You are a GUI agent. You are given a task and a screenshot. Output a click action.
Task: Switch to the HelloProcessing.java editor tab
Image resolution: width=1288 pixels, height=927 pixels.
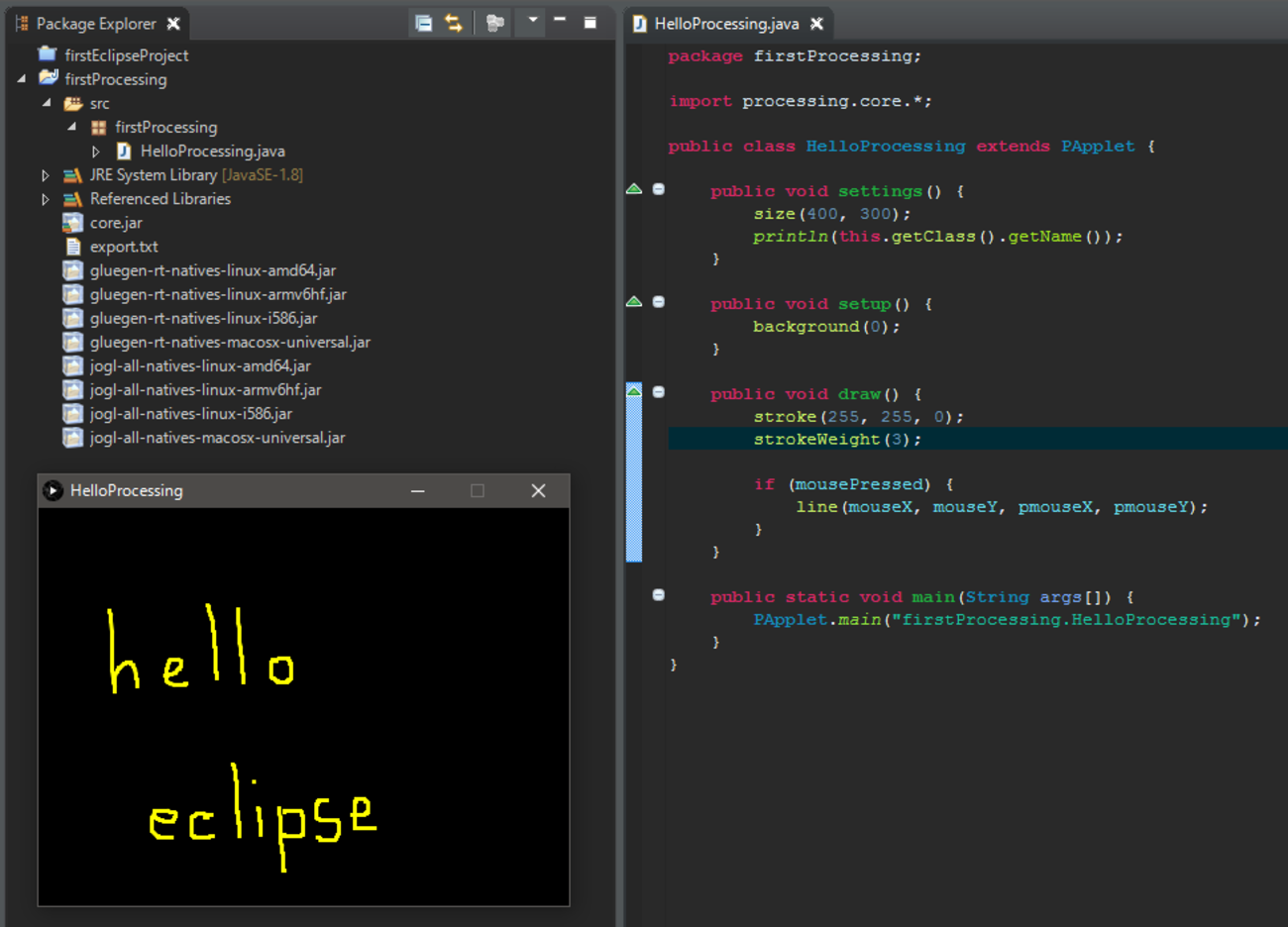coord(725,24)
